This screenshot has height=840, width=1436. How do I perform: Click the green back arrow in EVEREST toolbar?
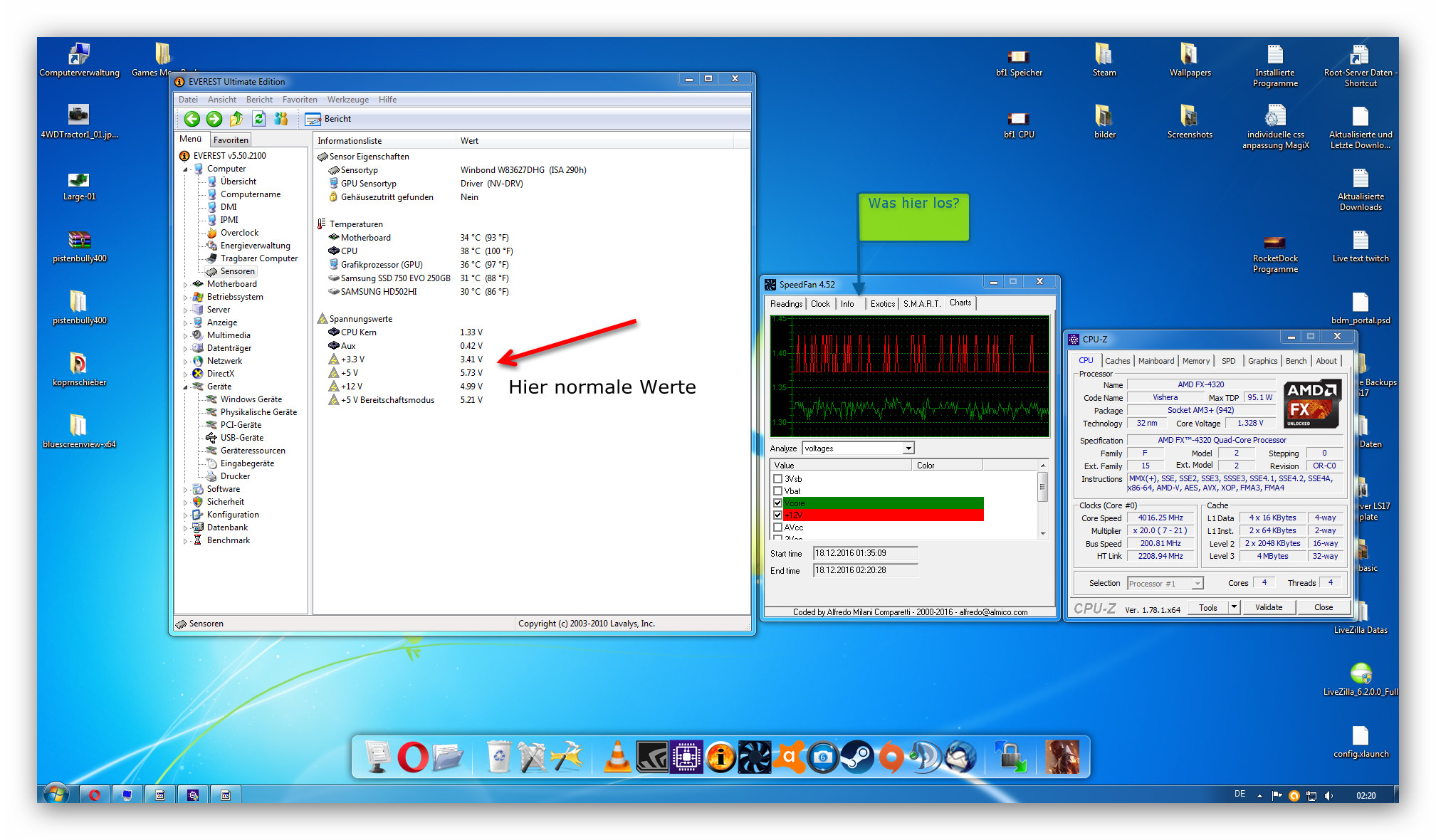pyautogui.click(x=192, y=119)
